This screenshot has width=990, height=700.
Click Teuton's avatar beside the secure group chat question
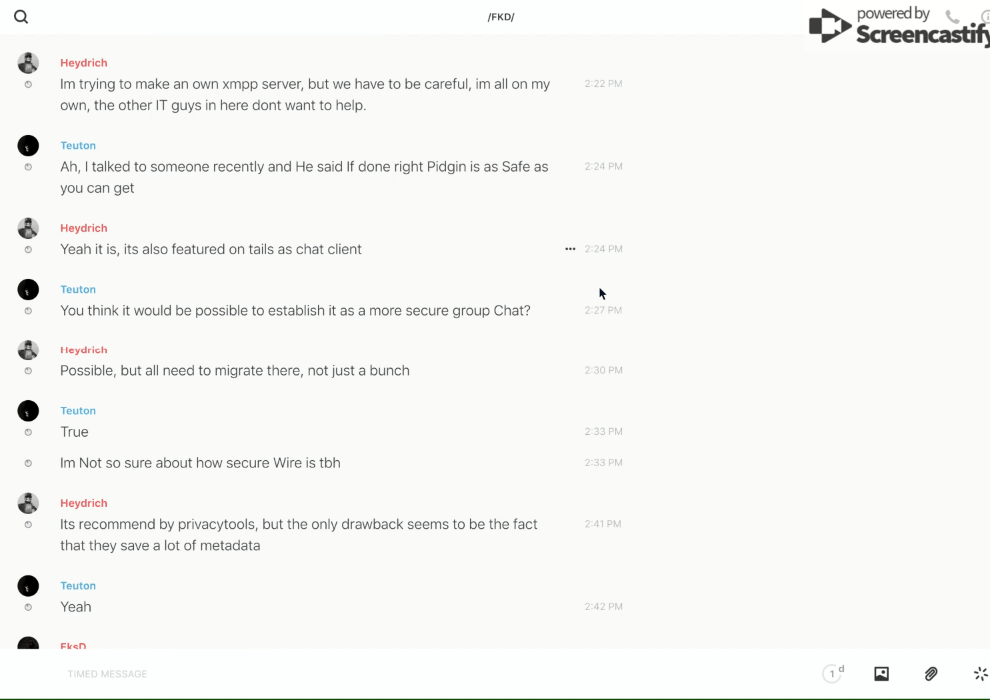28,290
